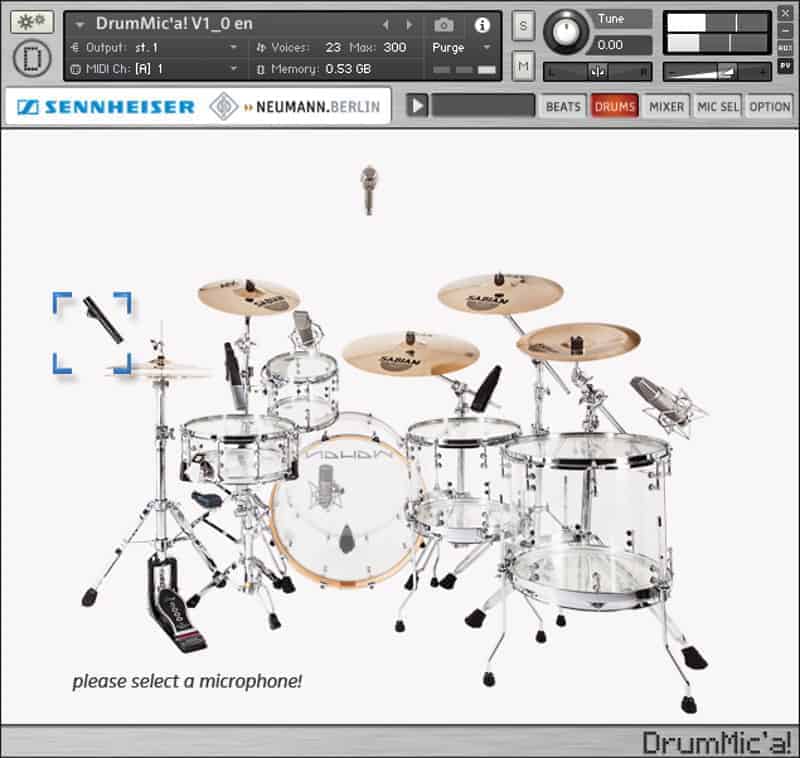Select the highlighted hi-hat microphone
This screenshot has width=800, height=758.
[102, 320]
